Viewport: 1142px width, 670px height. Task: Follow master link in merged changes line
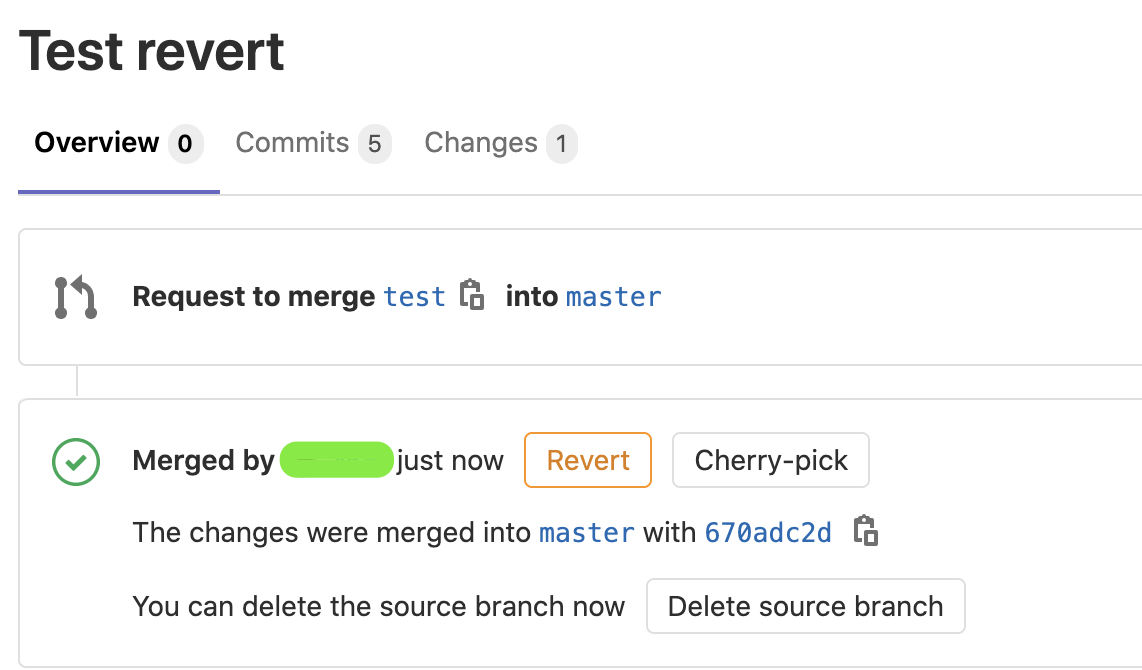(x=587, y=532)
